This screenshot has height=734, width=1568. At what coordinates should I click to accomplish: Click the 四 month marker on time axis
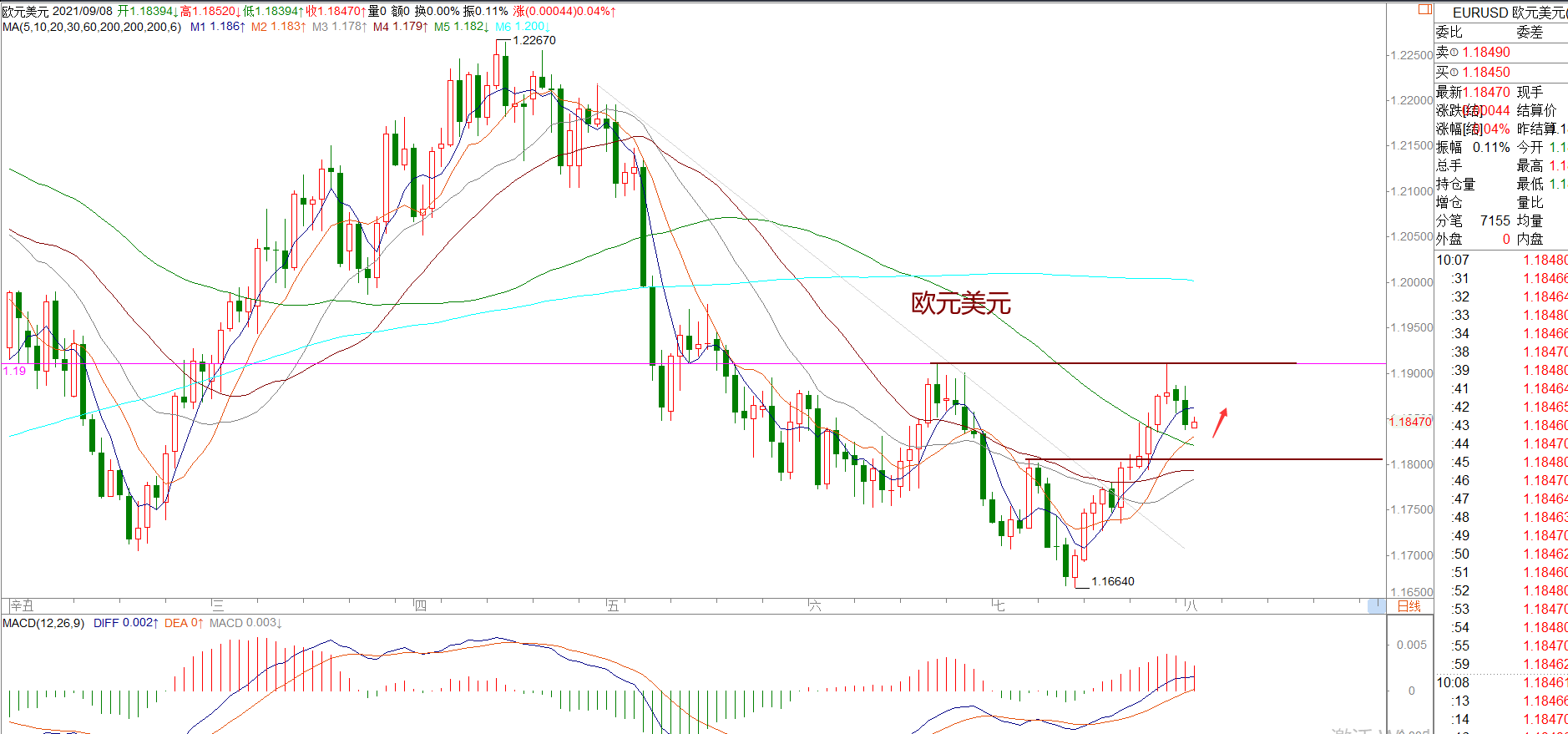click(x=421, y=605)
